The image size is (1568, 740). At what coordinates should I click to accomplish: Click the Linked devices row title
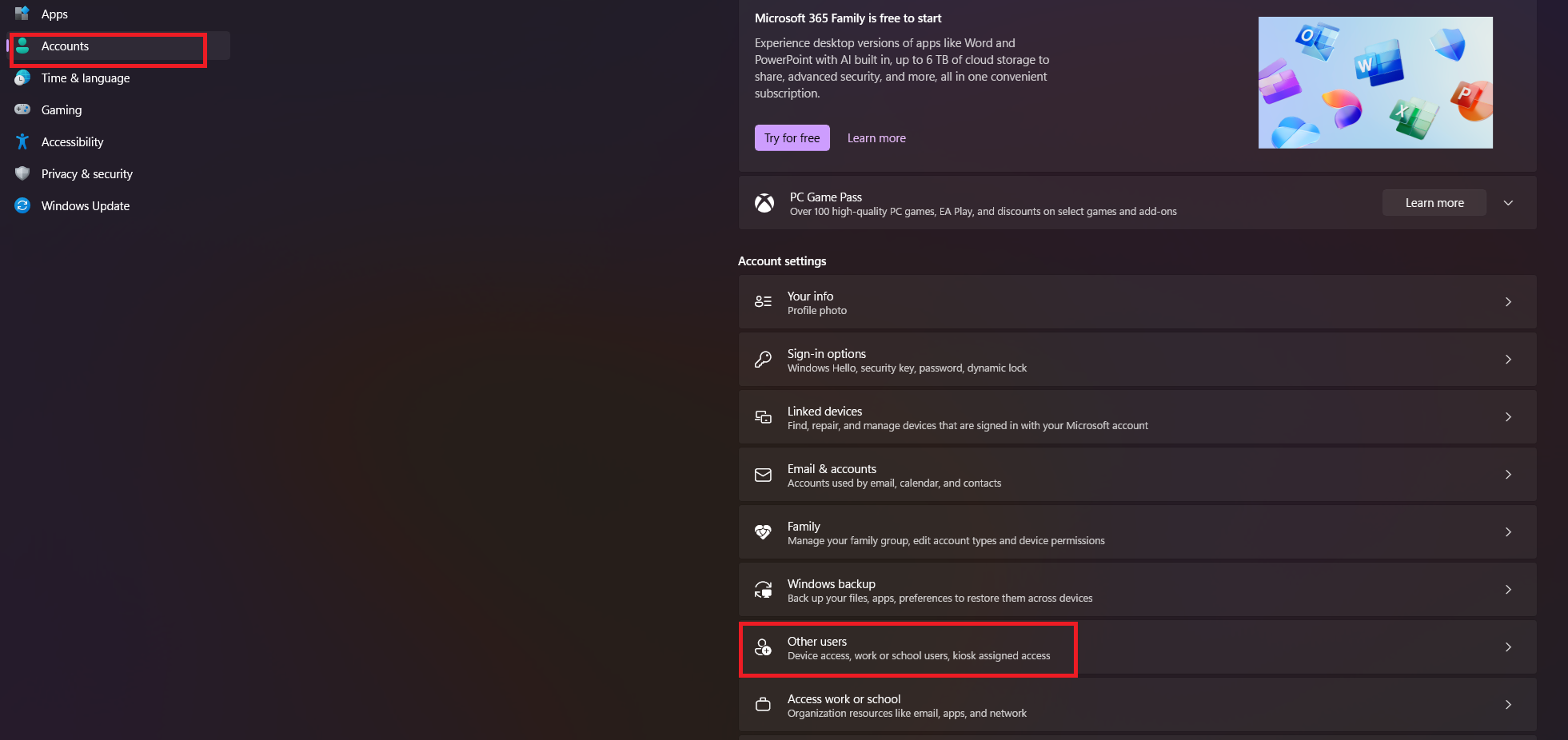coord(824,411)
